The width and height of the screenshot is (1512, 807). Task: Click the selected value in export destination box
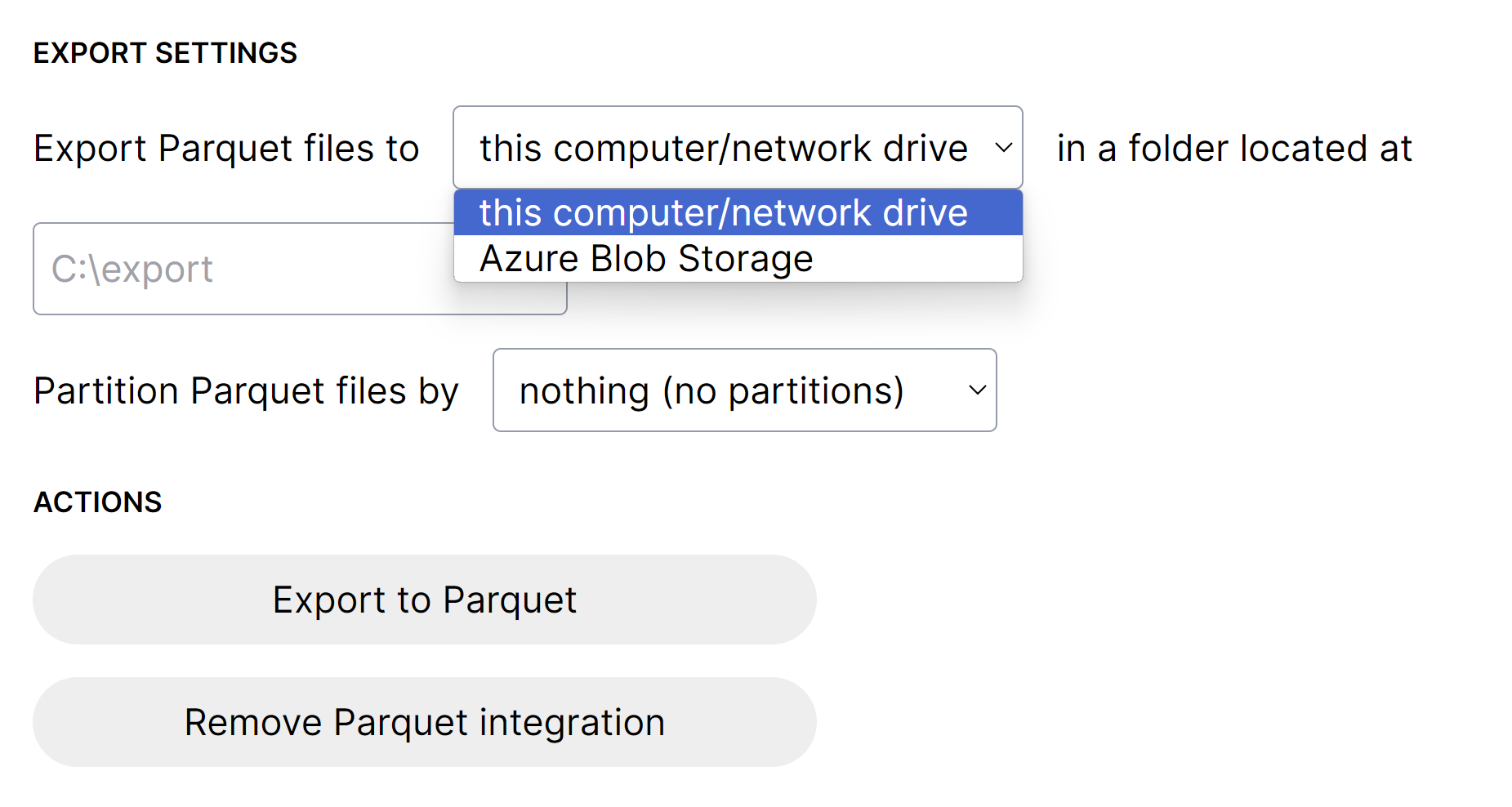point(723,149)
